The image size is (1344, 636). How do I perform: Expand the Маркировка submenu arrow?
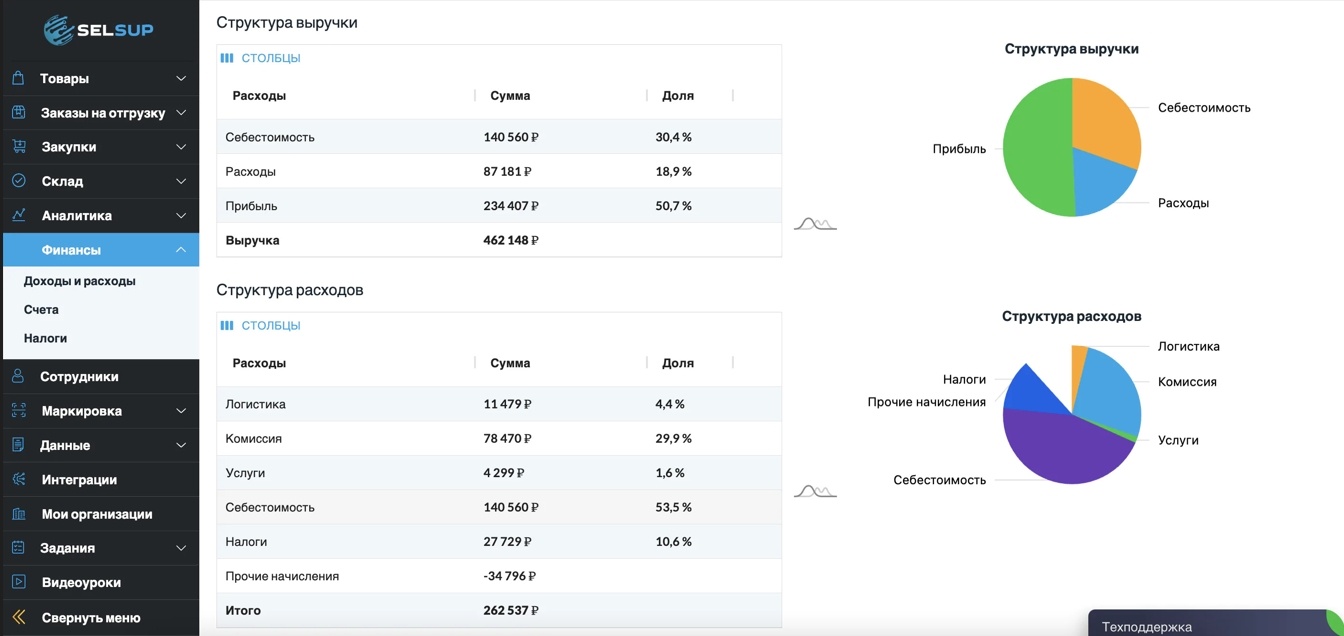(x=181, y=411)
